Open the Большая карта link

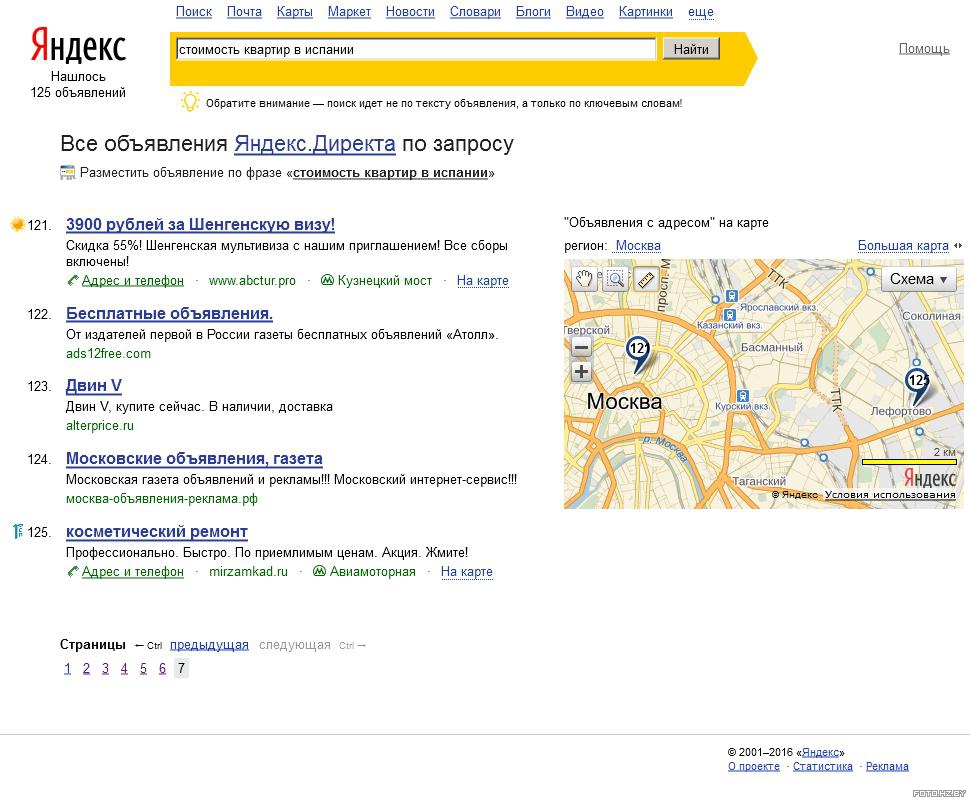click(903, 246)
